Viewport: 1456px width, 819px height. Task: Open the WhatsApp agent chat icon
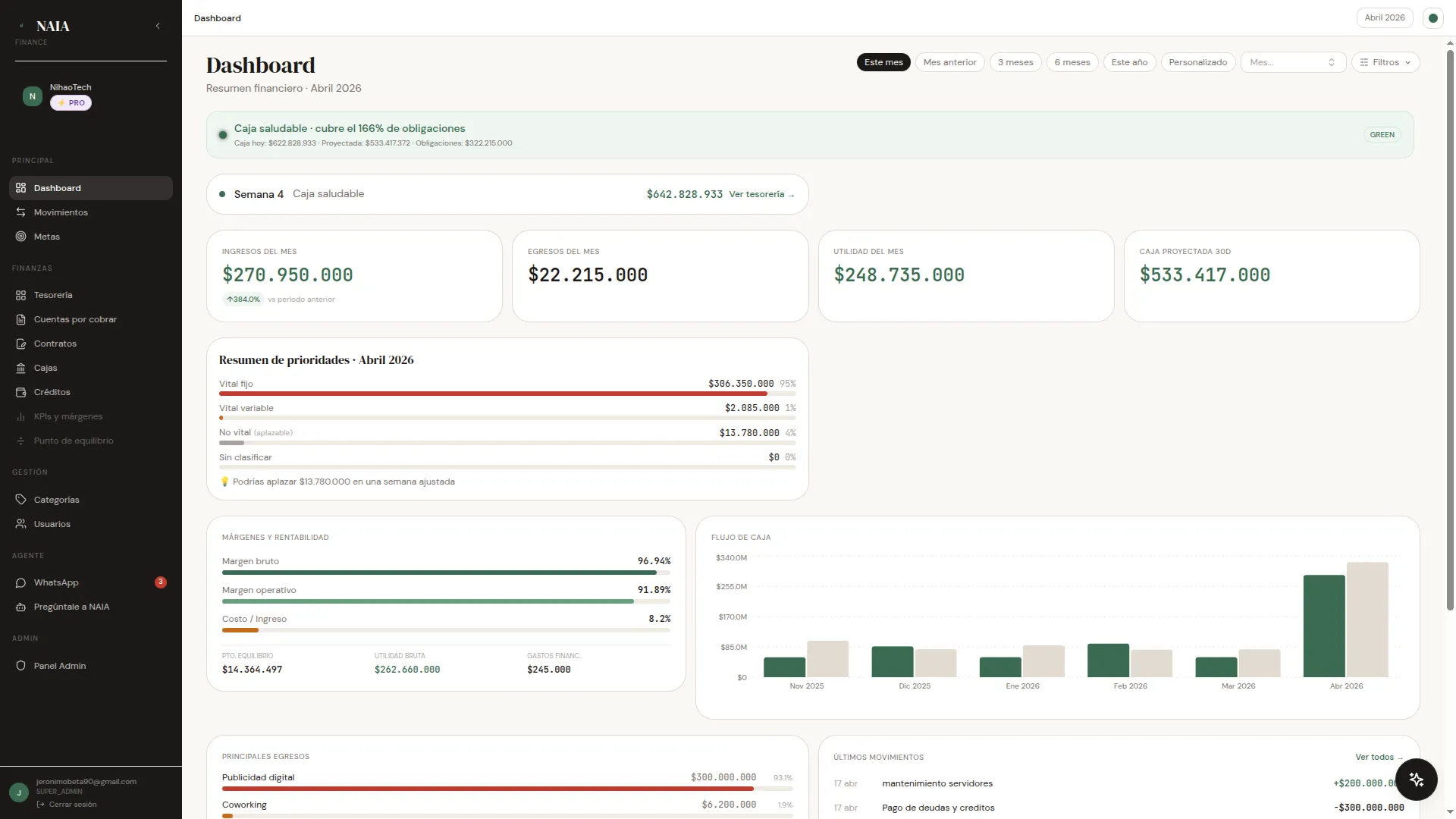click(x=20, y=582)
